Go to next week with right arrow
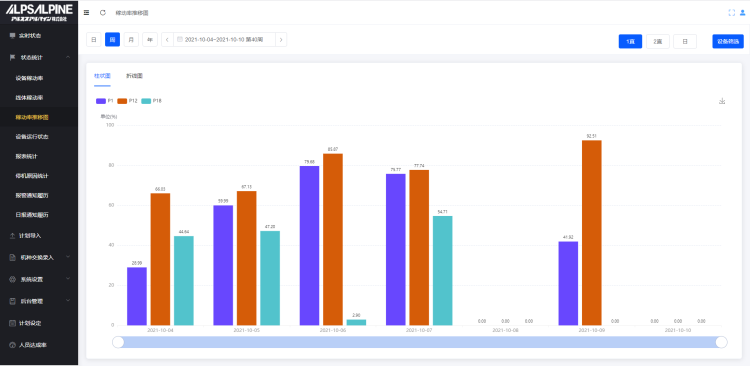The height and width of the screenshot is (366, 750). [x=281, y=40]
